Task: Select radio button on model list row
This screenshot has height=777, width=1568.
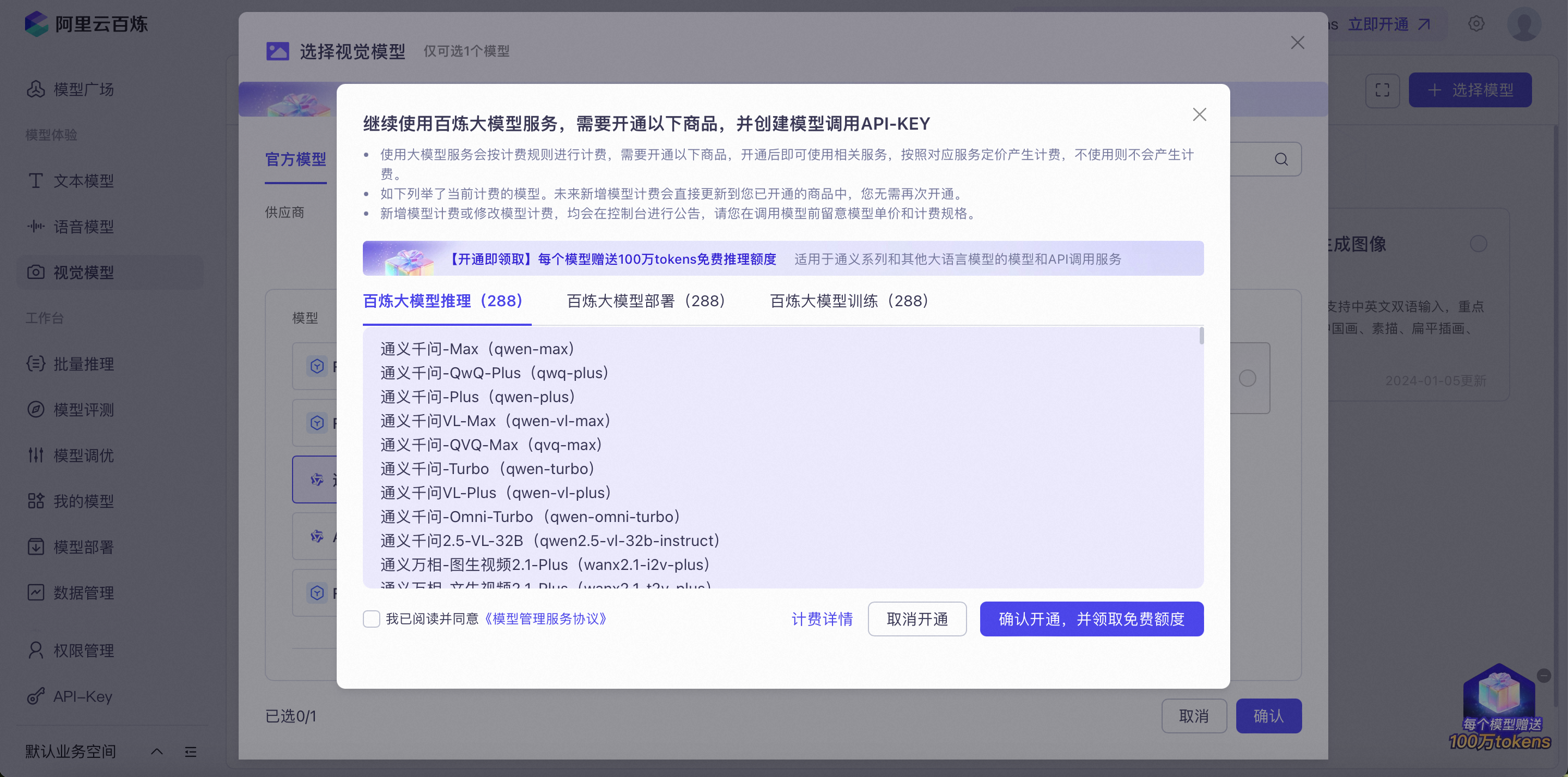Action: tap(1247, 378)
